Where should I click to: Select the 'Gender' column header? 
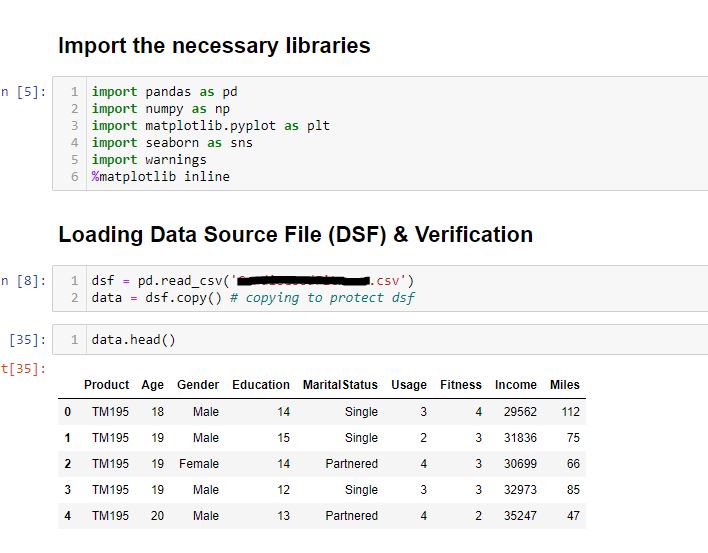click(198, 385)
